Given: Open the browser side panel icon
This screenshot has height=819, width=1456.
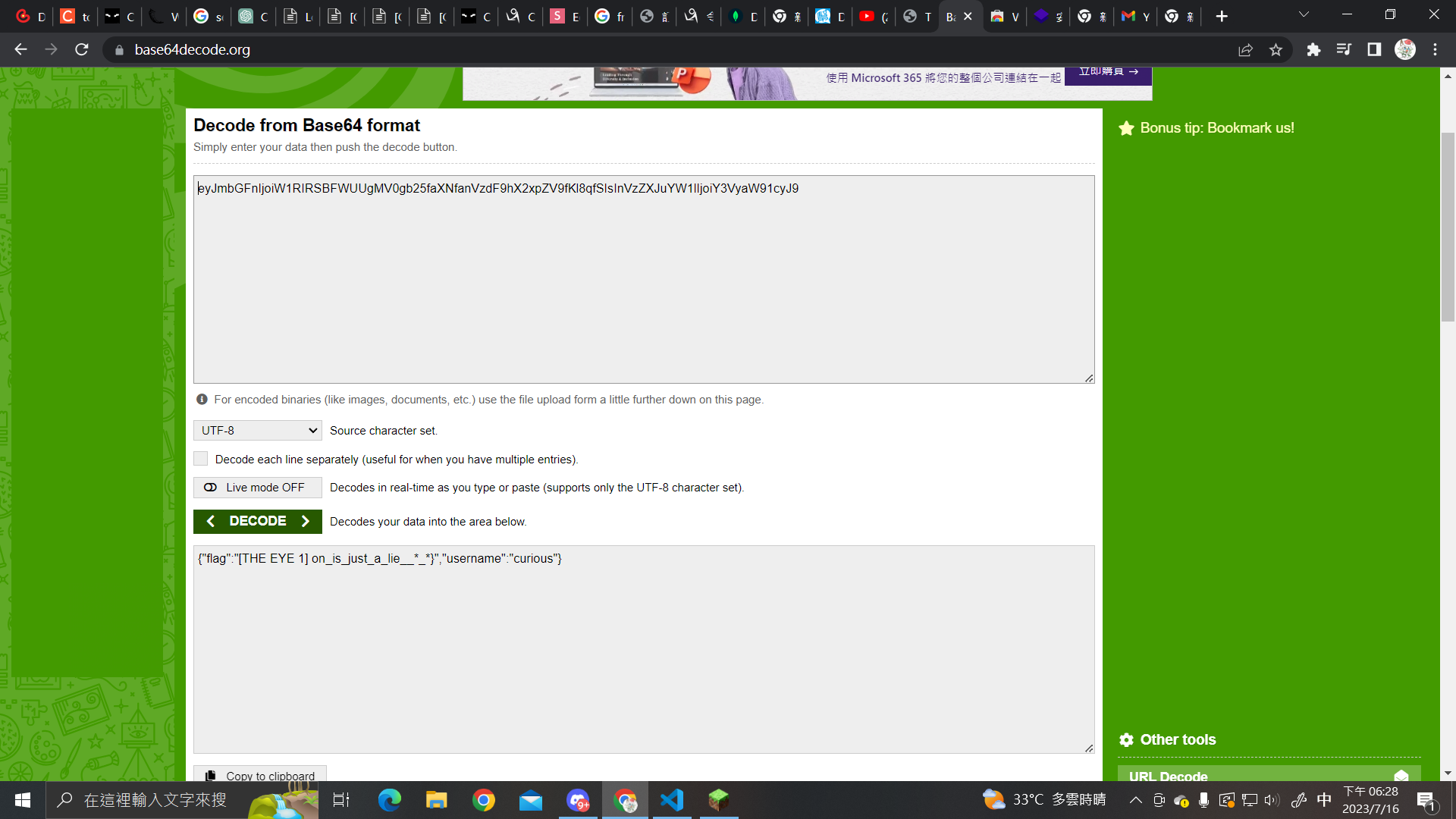Looking at the screenshot, I should click(x=1374, y=50).
